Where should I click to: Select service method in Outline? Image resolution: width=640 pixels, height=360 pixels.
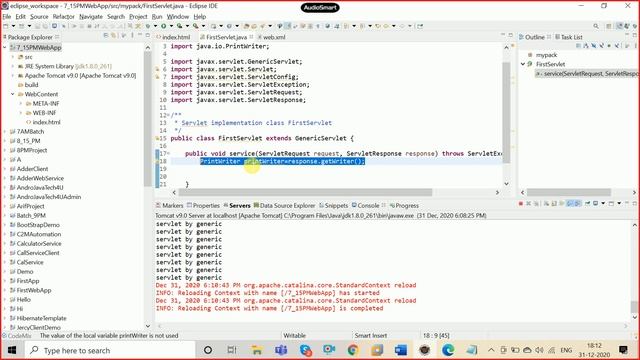[x=587, y=74]
